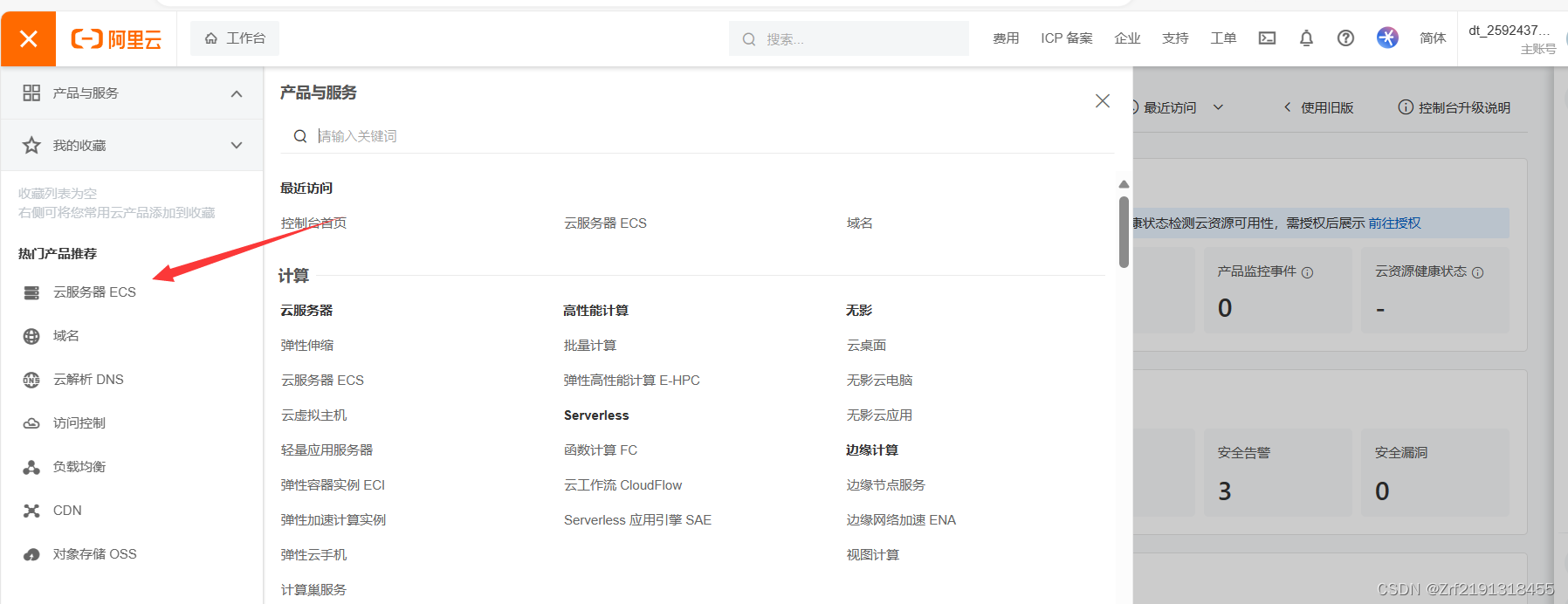Open 弹性容器实例 ECI link
Viewport: 1568px width, 604px height.
(x=333, y=485)
